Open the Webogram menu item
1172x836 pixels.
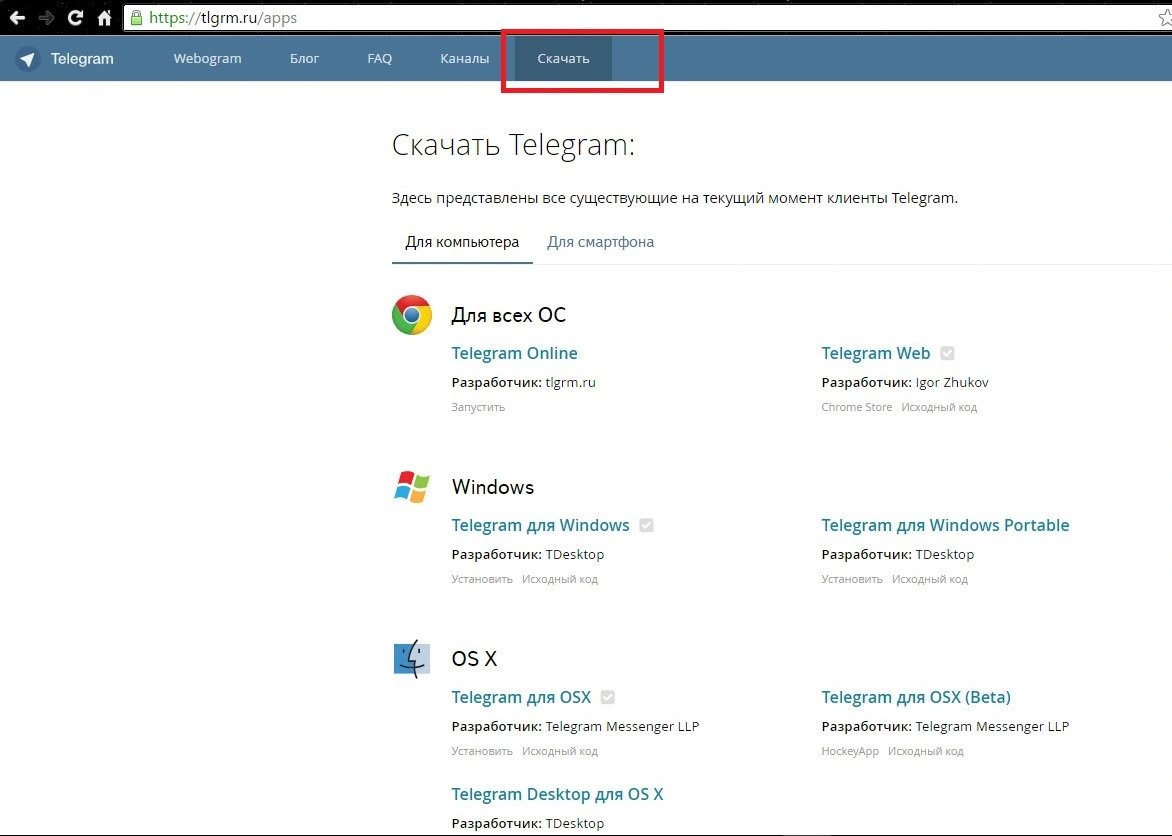pyautogui.click(x=207, y=58)
